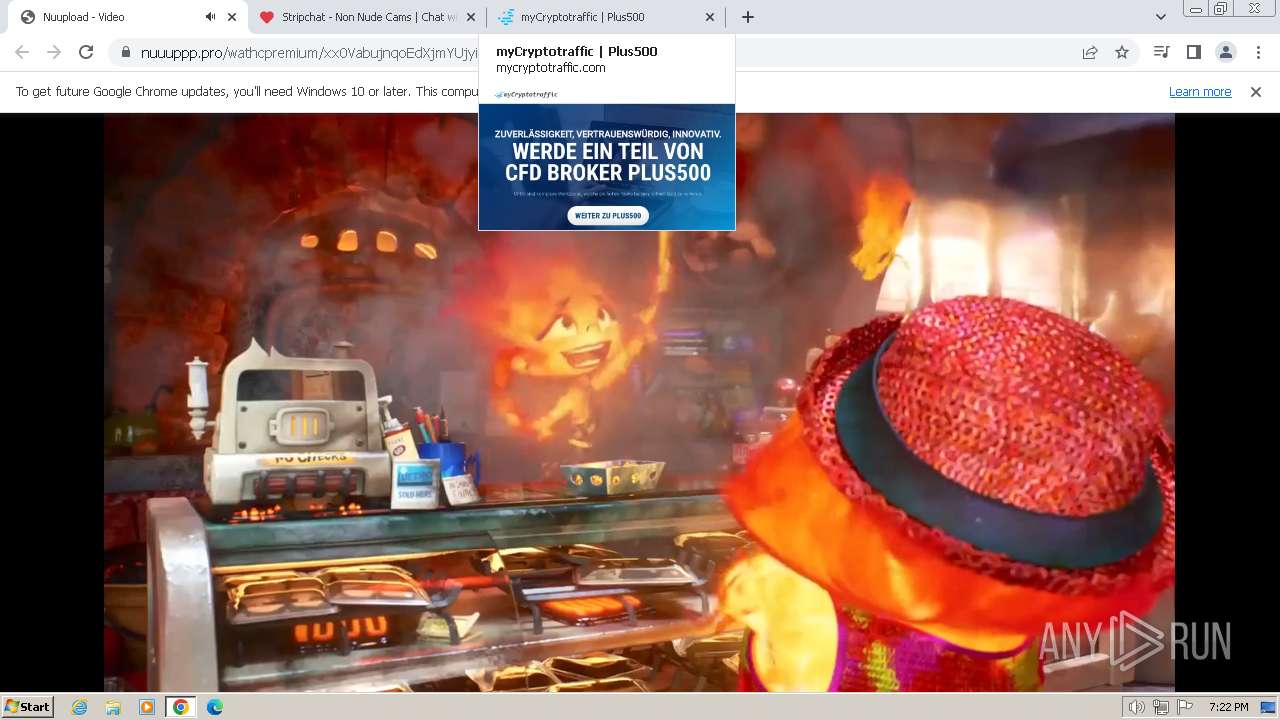The width and height of the screenshot is (1280, 720).
Task: Open the Chrome profile menu
Action: [x=1225, y=52]
